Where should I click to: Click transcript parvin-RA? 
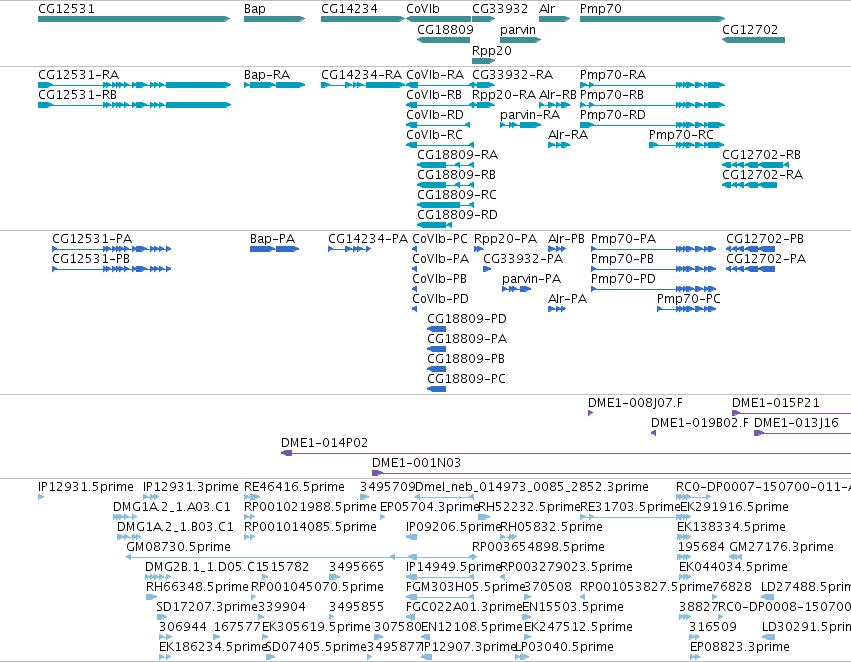(520, 125)
